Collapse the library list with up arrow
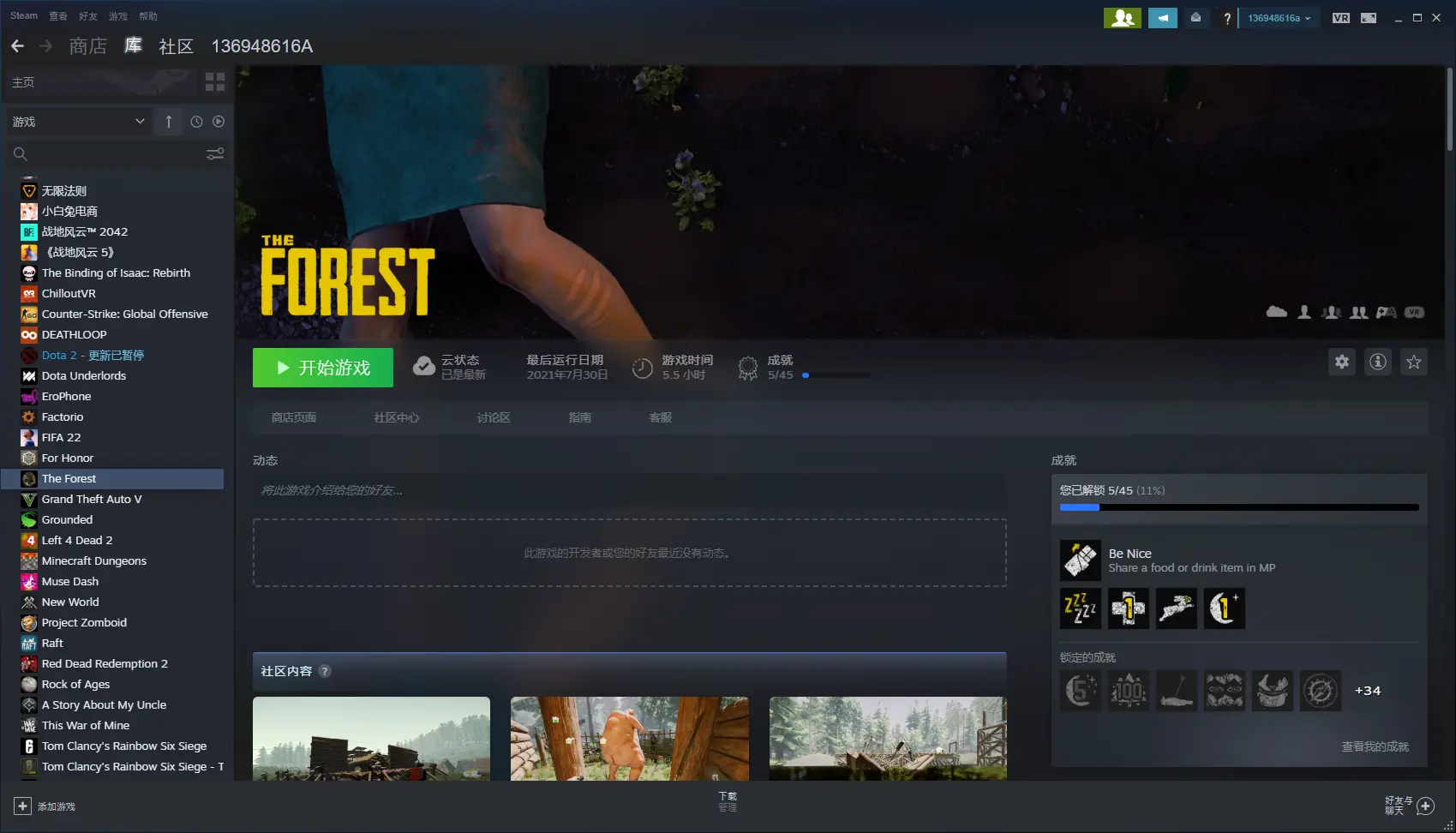Viewport: 1456px width, 833px height. point(169,122)
